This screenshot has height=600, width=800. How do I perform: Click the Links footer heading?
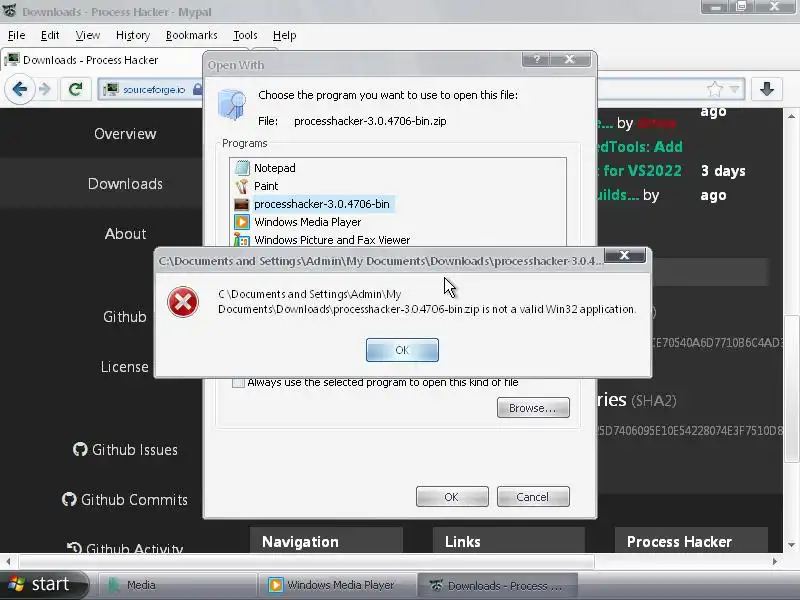(462, 541)
